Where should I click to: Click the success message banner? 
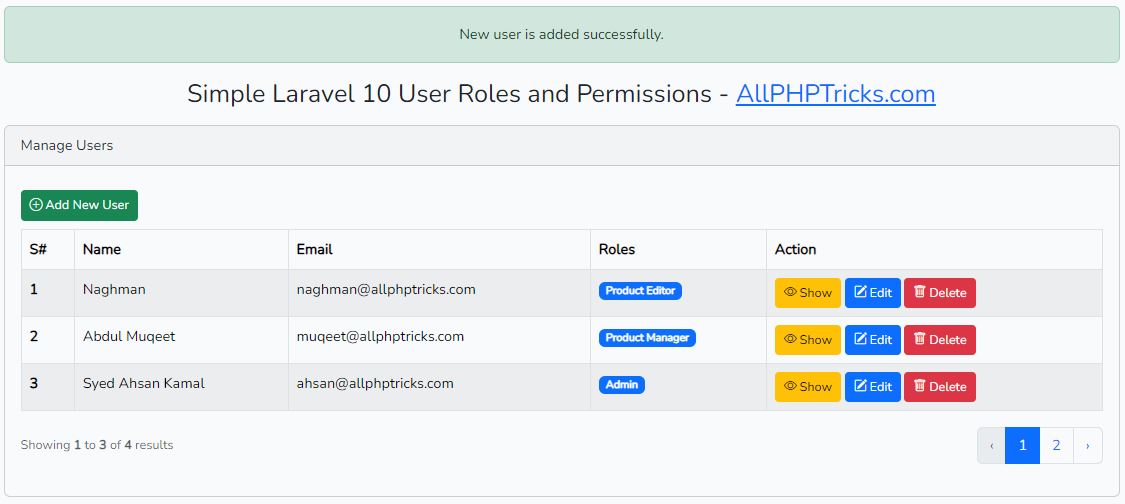click(562, 34)
